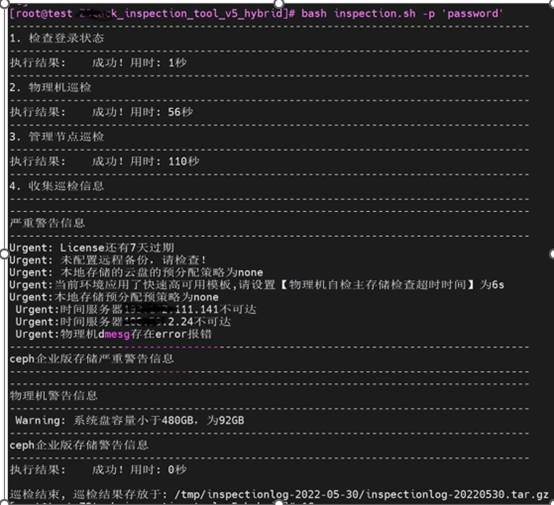This screenshot has width=554, height=505.
Task: Click the command 'bash inspection.sh -p password'
Action: click(x=402, y=14)
